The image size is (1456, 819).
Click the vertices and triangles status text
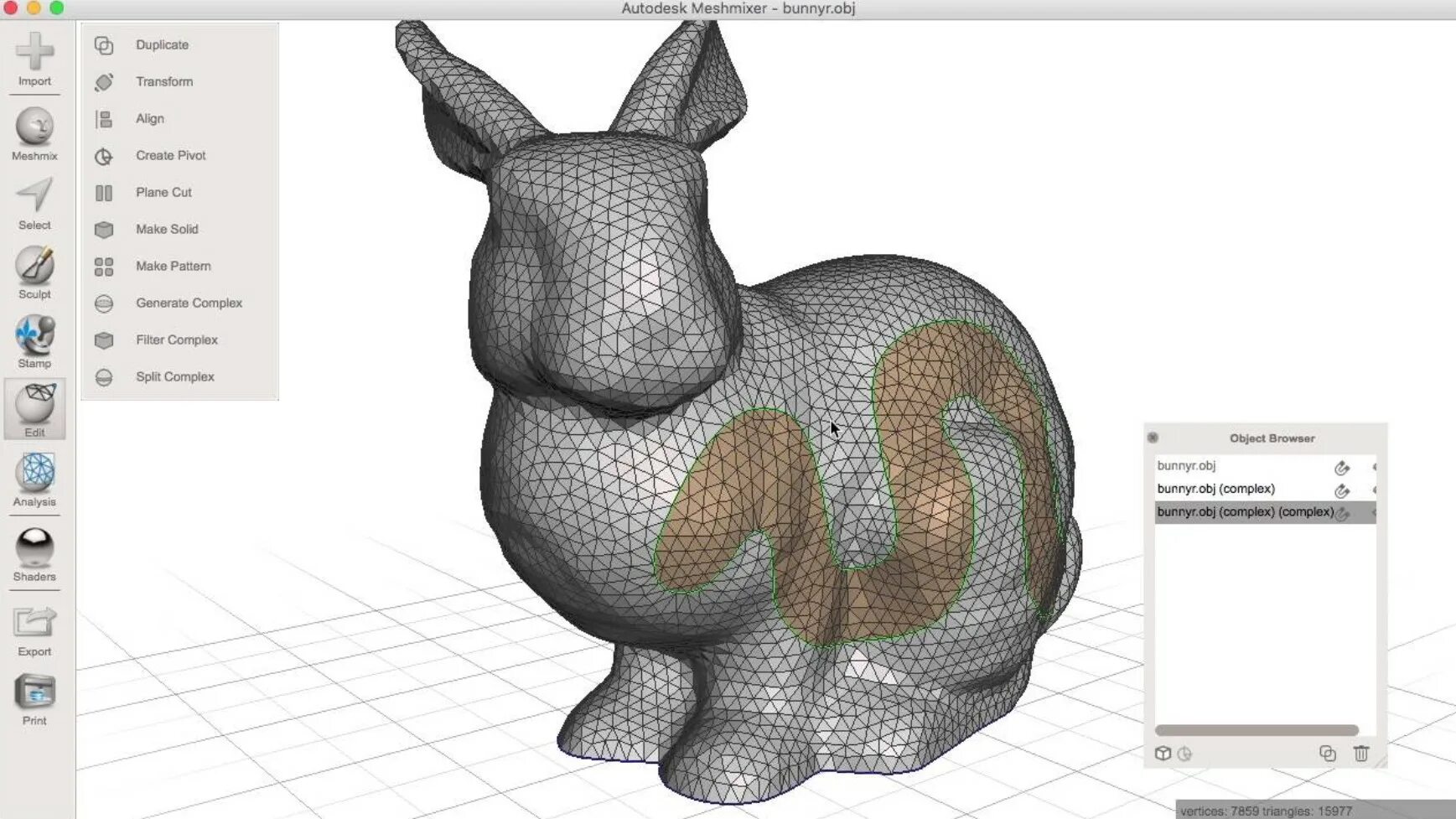1266,811
